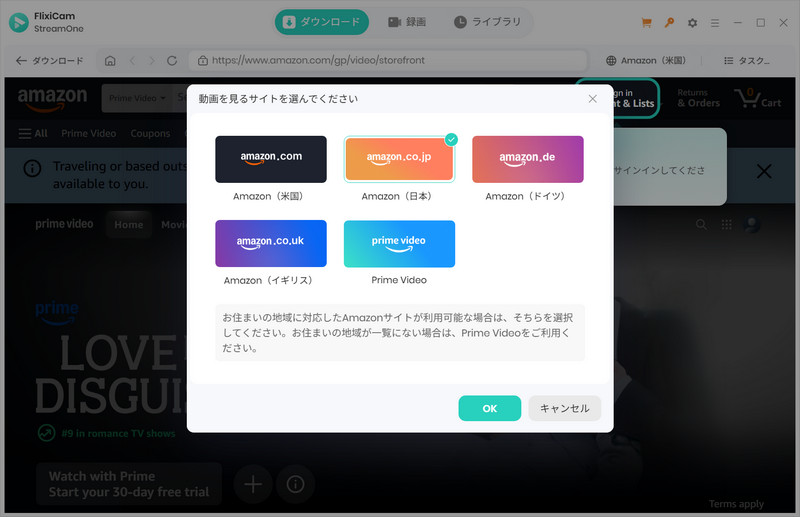Image resolution: width=800 pixels, height=517 pixels.
Task: Open the タスク list button
Action: 747,61
